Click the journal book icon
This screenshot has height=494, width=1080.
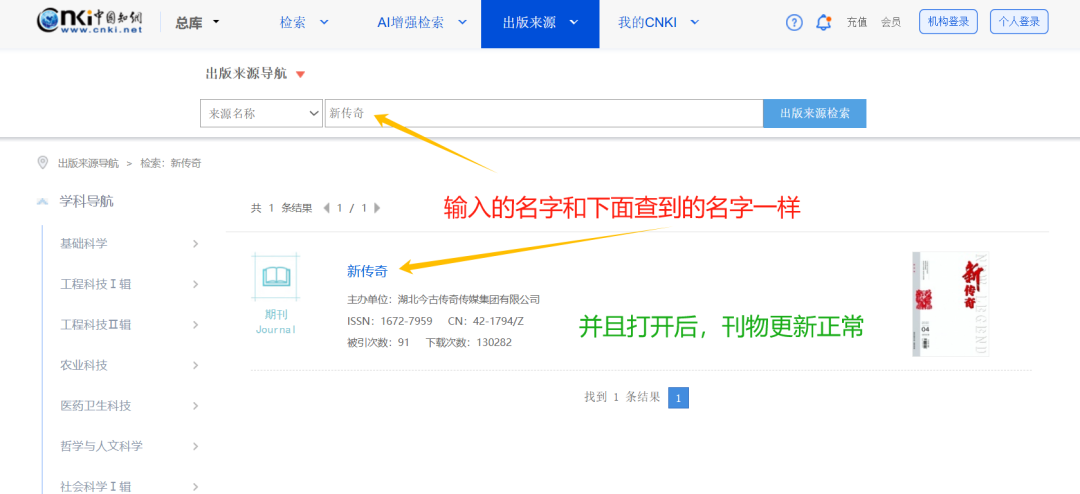pyautogui.click(x=276, y=277)
